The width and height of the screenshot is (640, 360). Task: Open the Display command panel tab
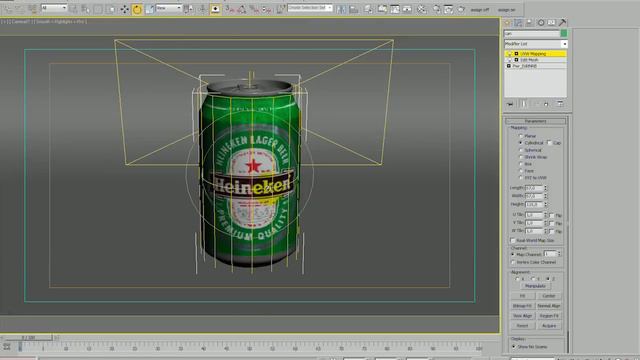pyautogui.click(x=551, y=22)
